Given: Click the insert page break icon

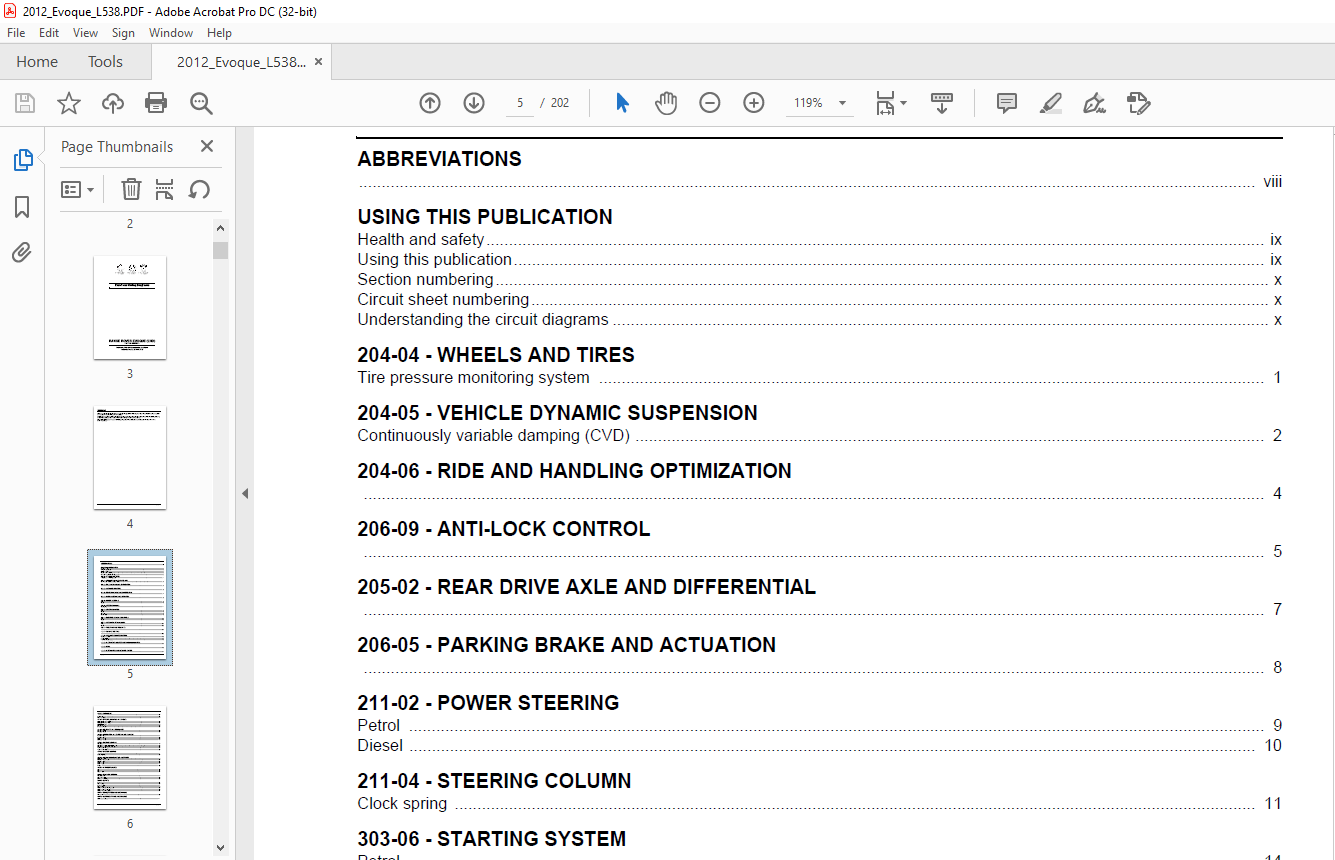Looking at the screenshot, I should pyautogui.click(x=165, y=189).
